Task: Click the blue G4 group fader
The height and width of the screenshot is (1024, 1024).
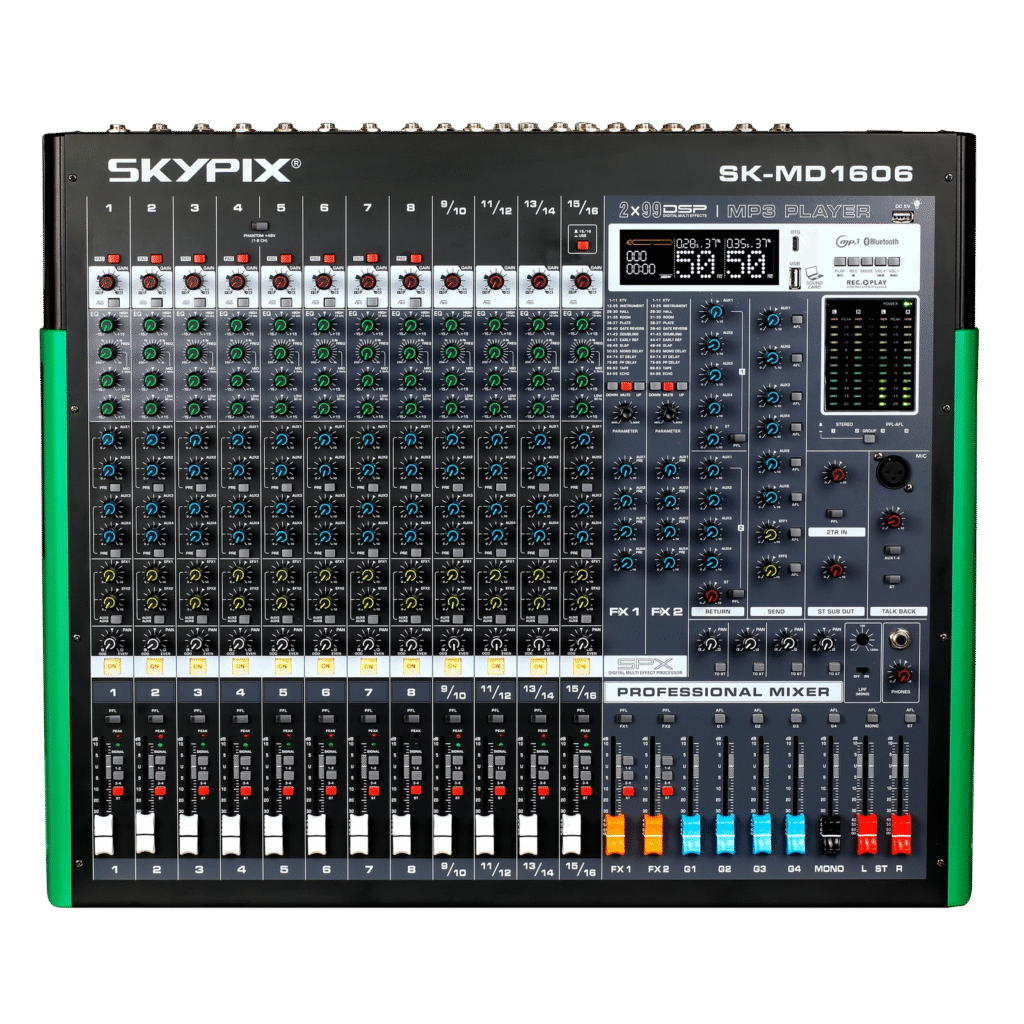Action: [x=795, y=835]
